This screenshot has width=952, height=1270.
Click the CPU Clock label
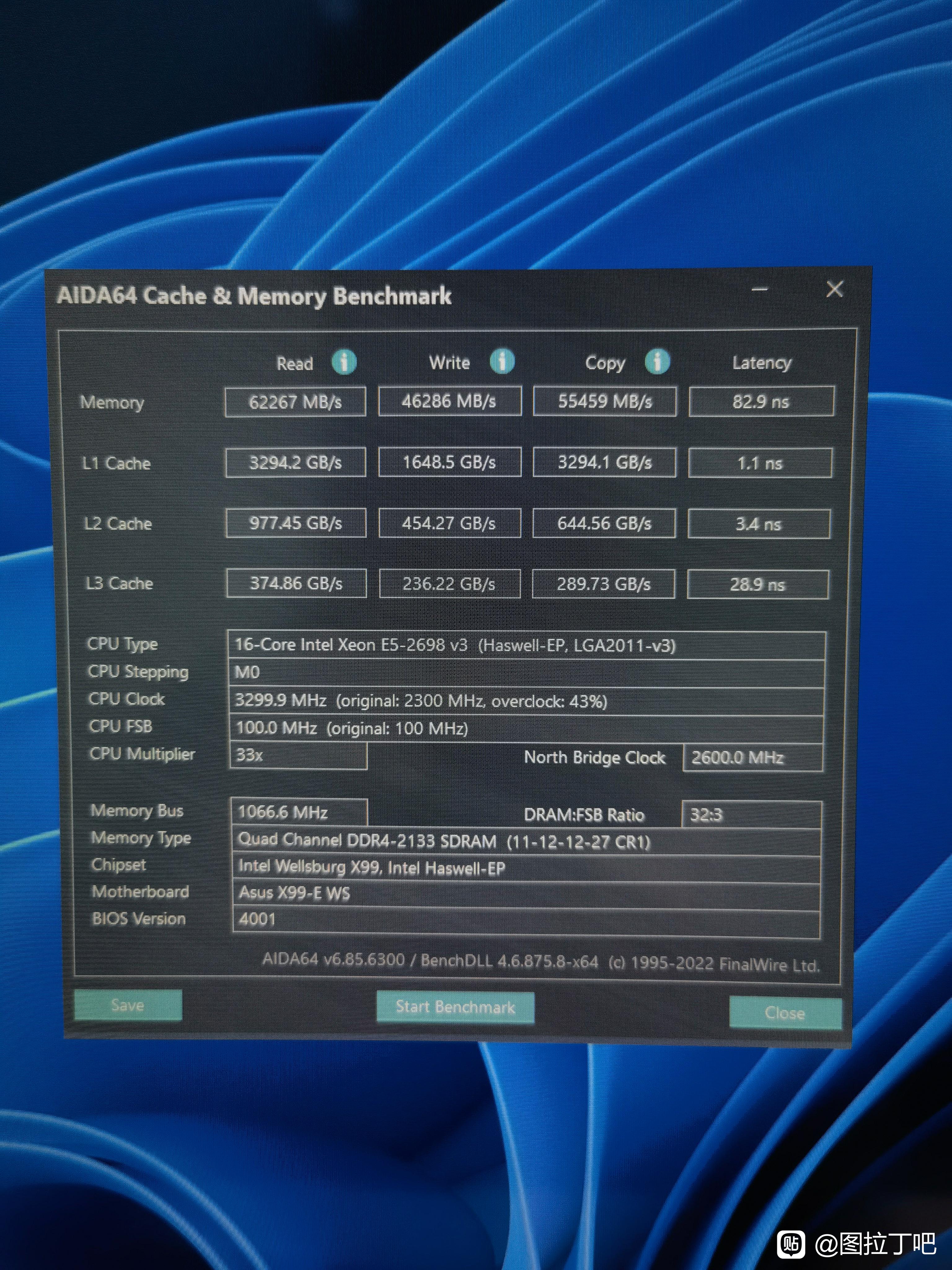pyautogui.click(x=126, y=699)
